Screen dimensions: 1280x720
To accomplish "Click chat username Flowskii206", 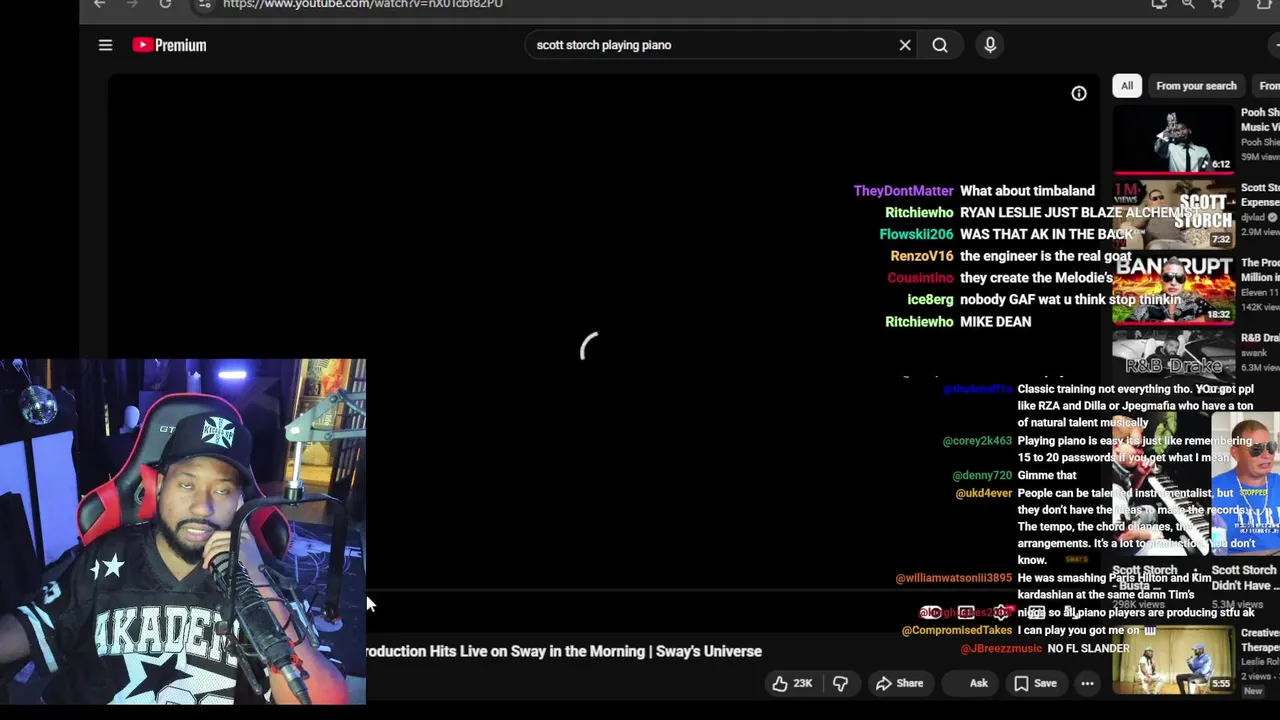I will (x=916, y=234).
